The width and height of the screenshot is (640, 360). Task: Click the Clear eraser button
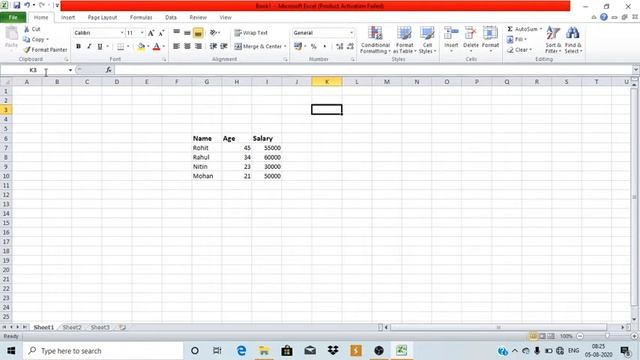tap(519, 50)
